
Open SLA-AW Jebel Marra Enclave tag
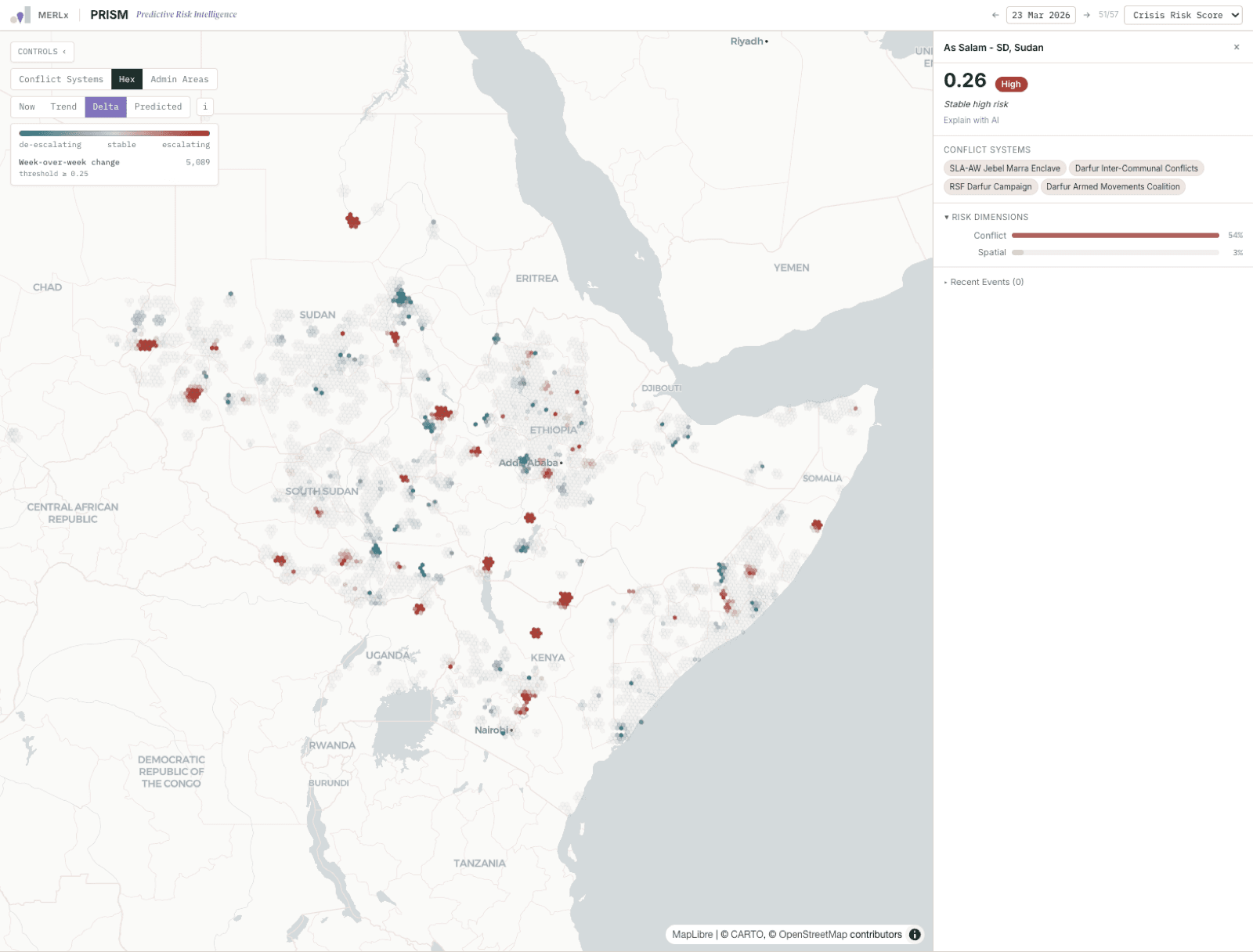click(1005, 168)
